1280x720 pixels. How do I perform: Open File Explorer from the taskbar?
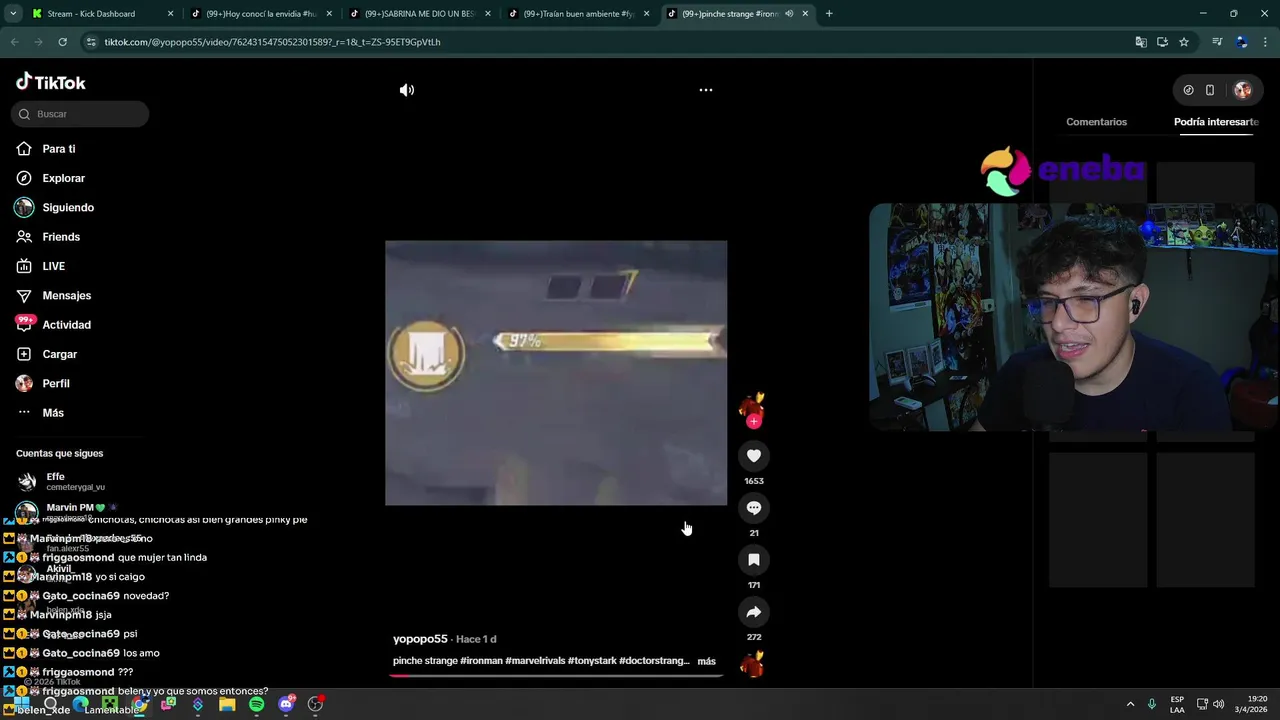click(x=227, y=704)
